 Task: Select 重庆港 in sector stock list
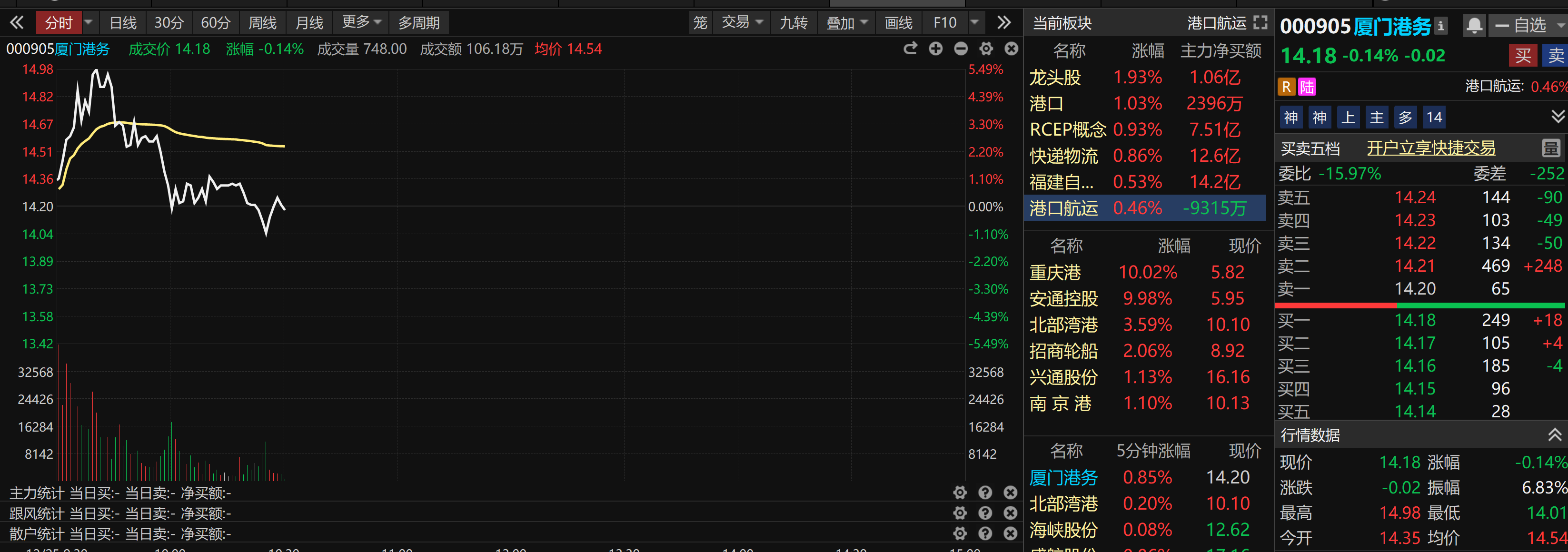coord(1055,272)
